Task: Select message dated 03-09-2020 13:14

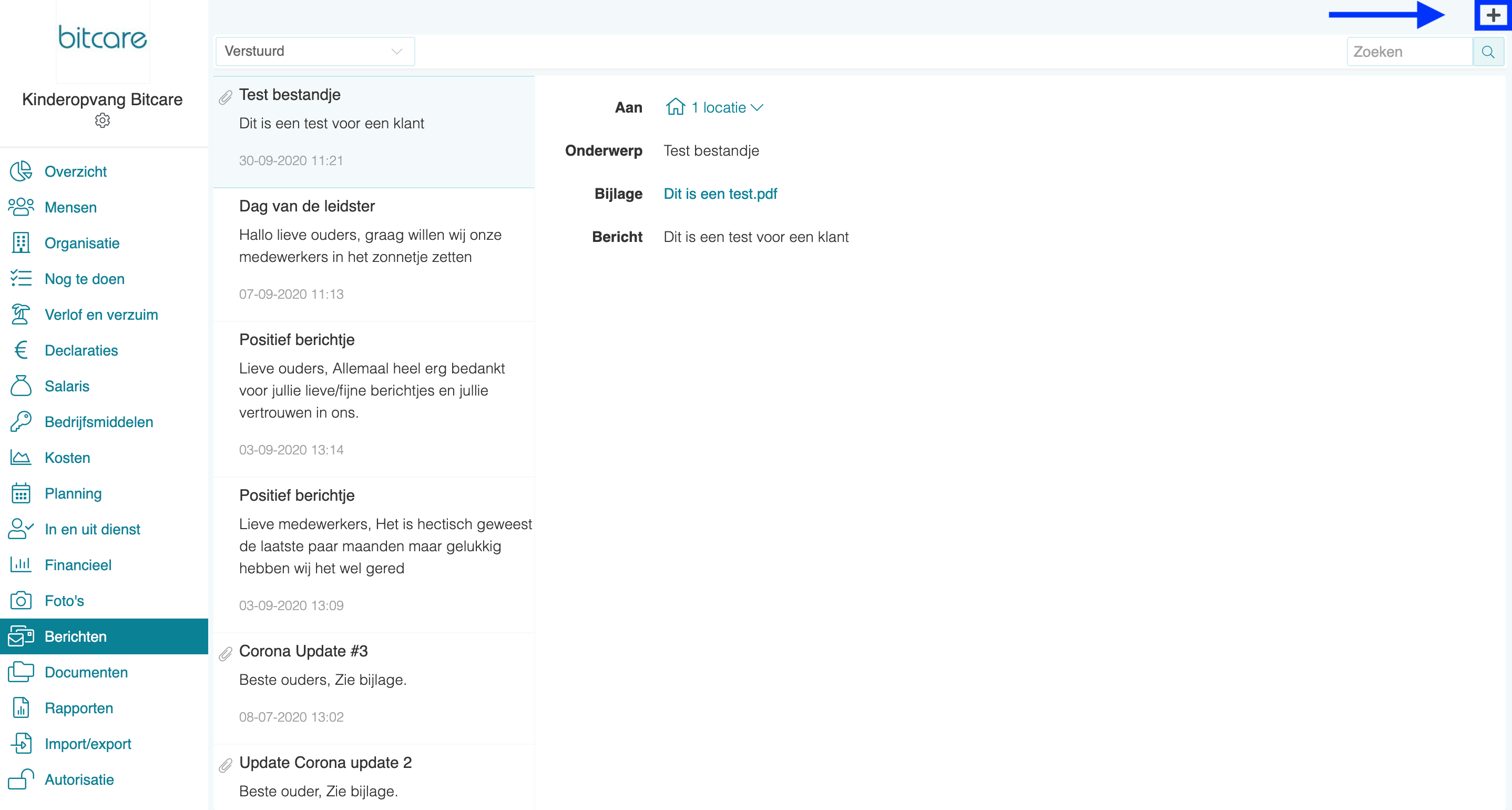Action: tap(374, 399)
